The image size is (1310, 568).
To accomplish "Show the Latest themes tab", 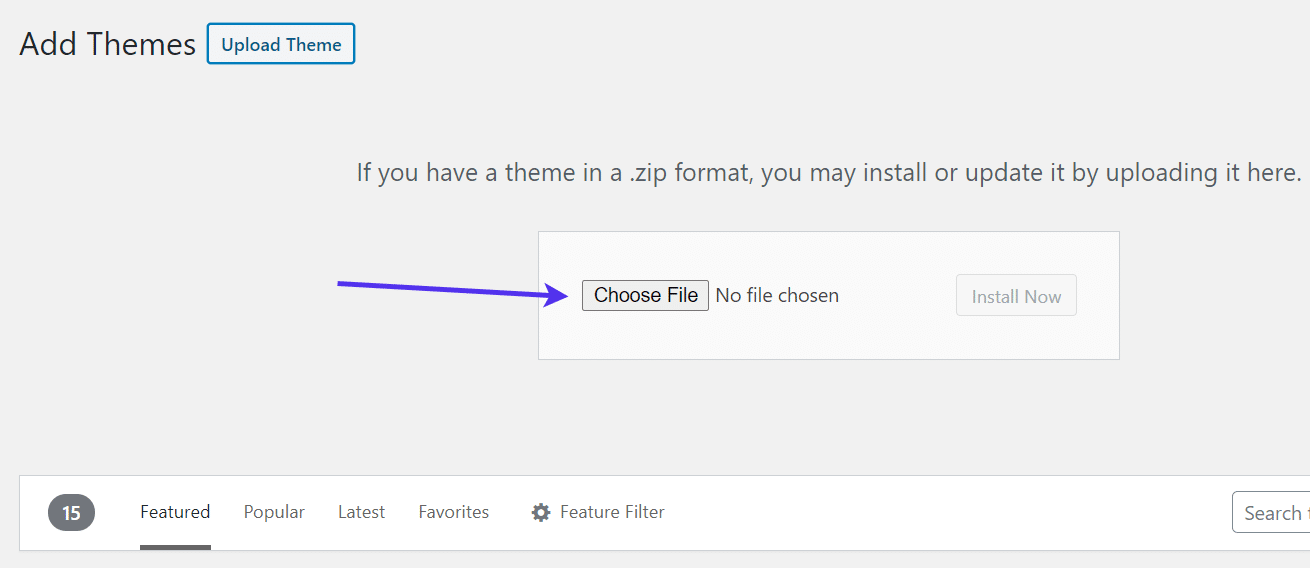I will (361, 512).
